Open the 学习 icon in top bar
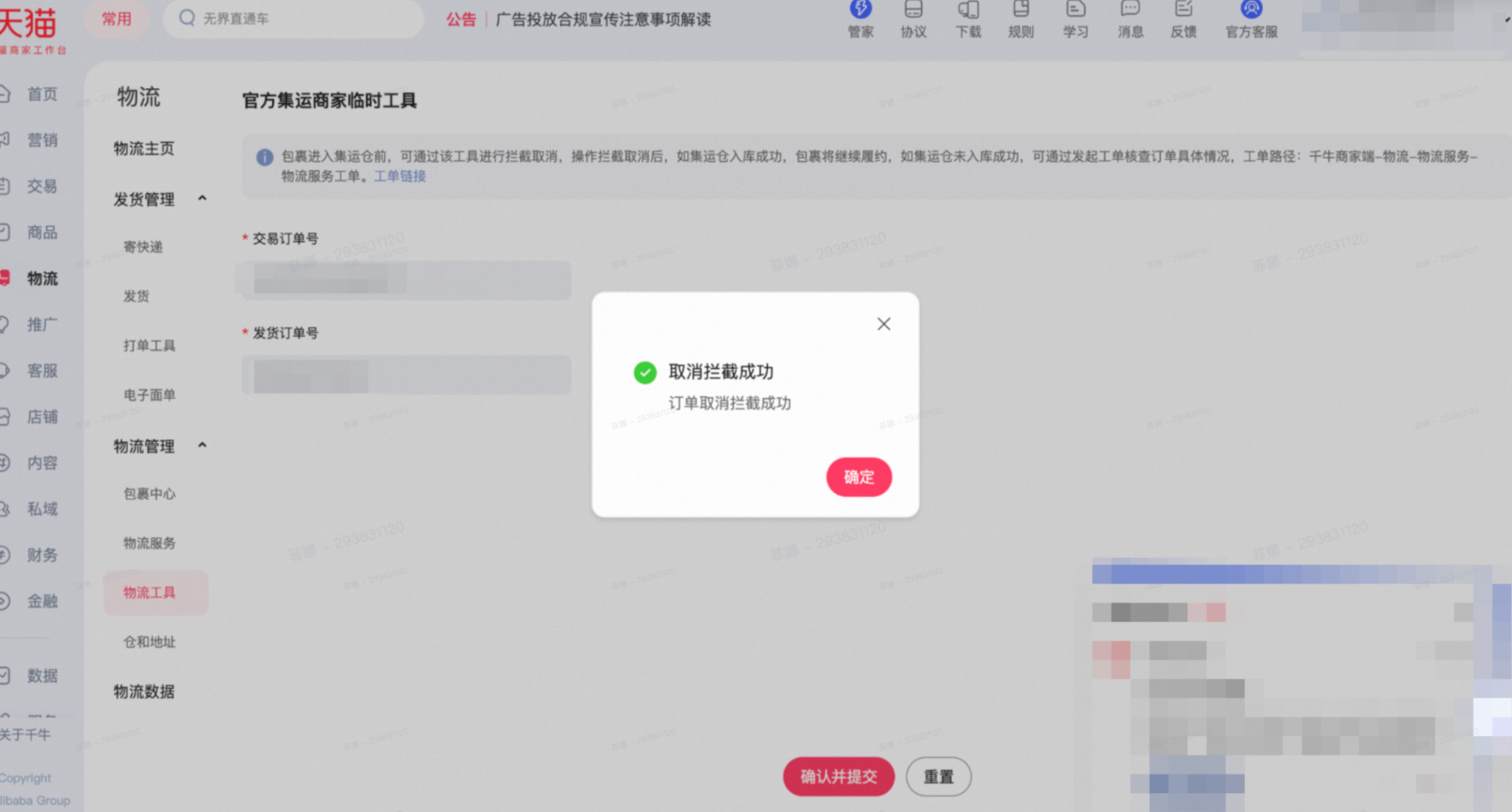The height and width of the screenshot is (812, 1512). coord(1075,19)
